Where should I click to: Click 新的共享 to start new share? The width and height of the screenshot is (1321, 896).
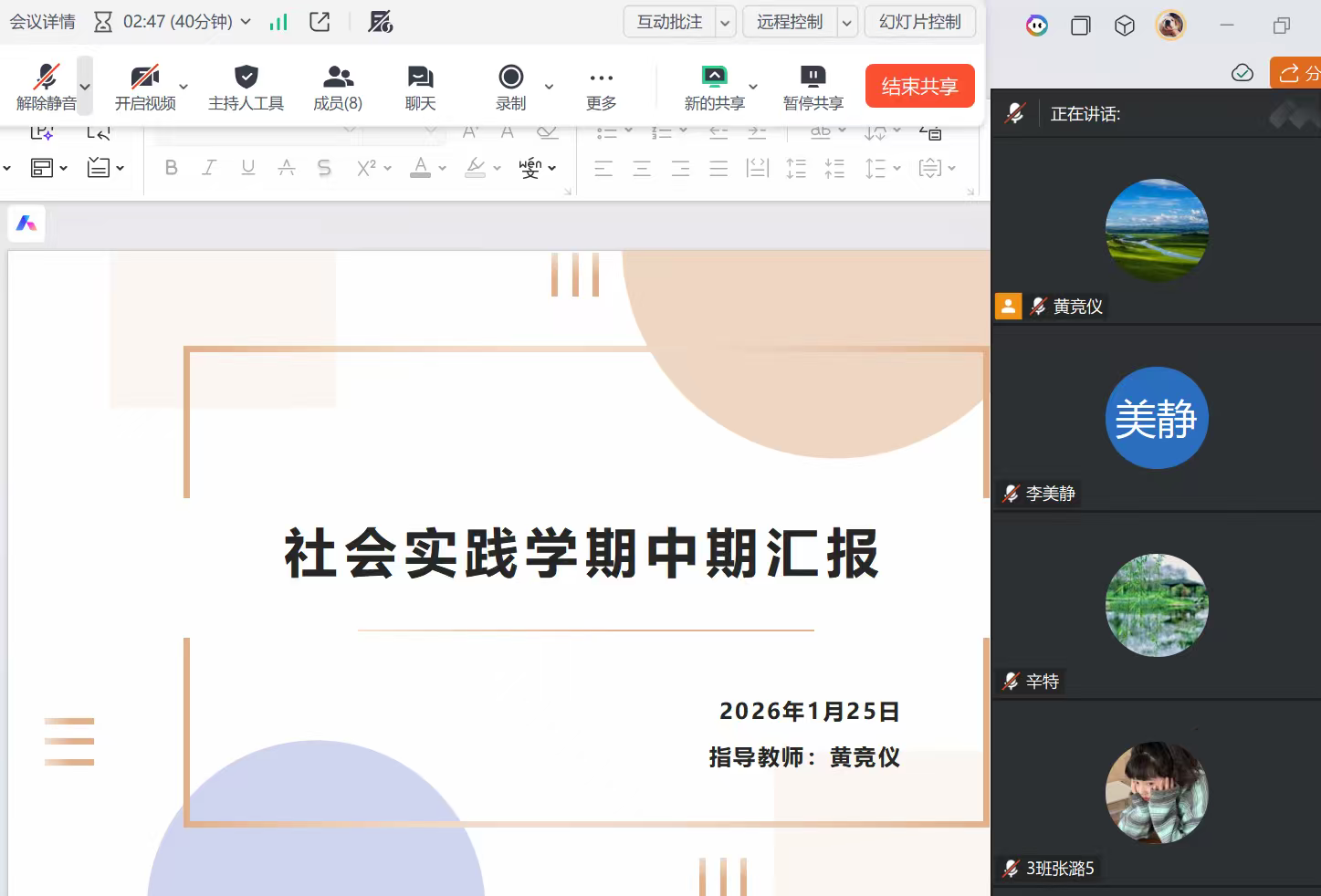pyautogui.click(x=714, y=87)
